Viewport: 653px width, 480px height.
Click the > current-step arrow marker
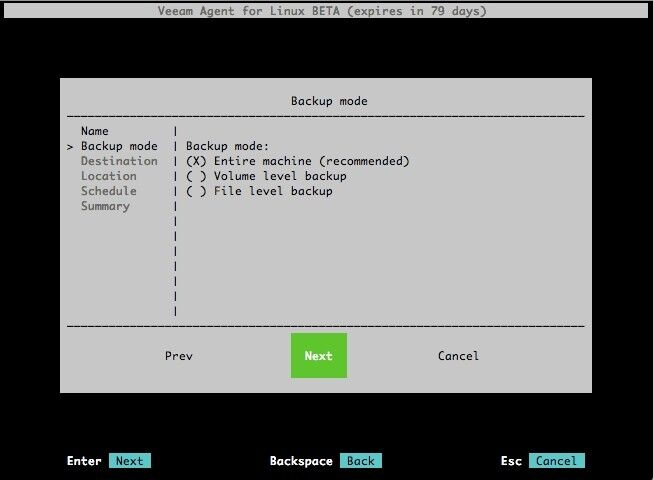coord(70,147)
